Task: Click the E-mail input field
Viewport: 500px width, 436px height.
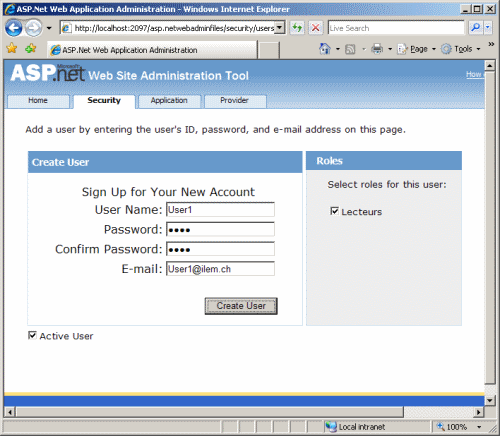Action: point(220,269)
